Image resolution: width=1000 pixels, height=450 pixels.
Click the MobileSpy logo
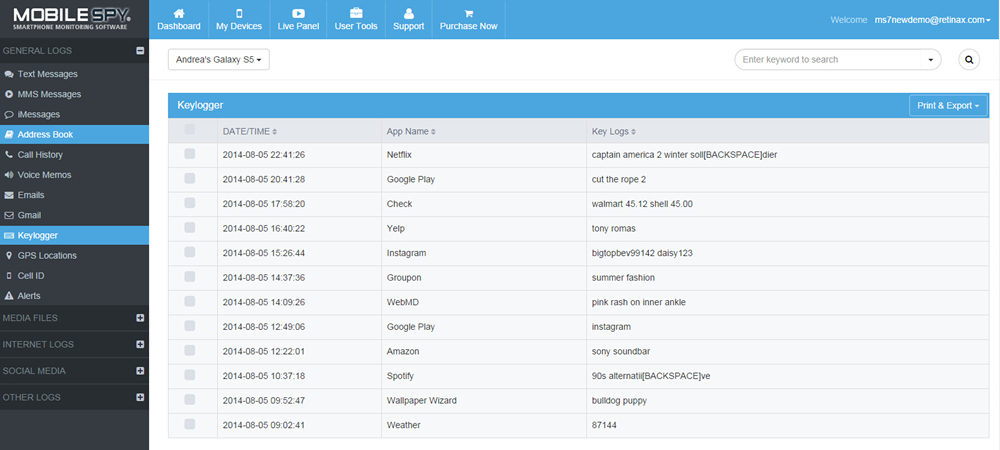coord(72,18)
